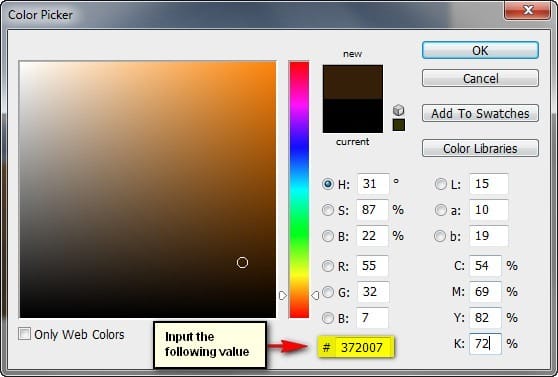Click the Lab b field showing 19
The height and width of the screenshot is (377, 558).
pos(489,236)
